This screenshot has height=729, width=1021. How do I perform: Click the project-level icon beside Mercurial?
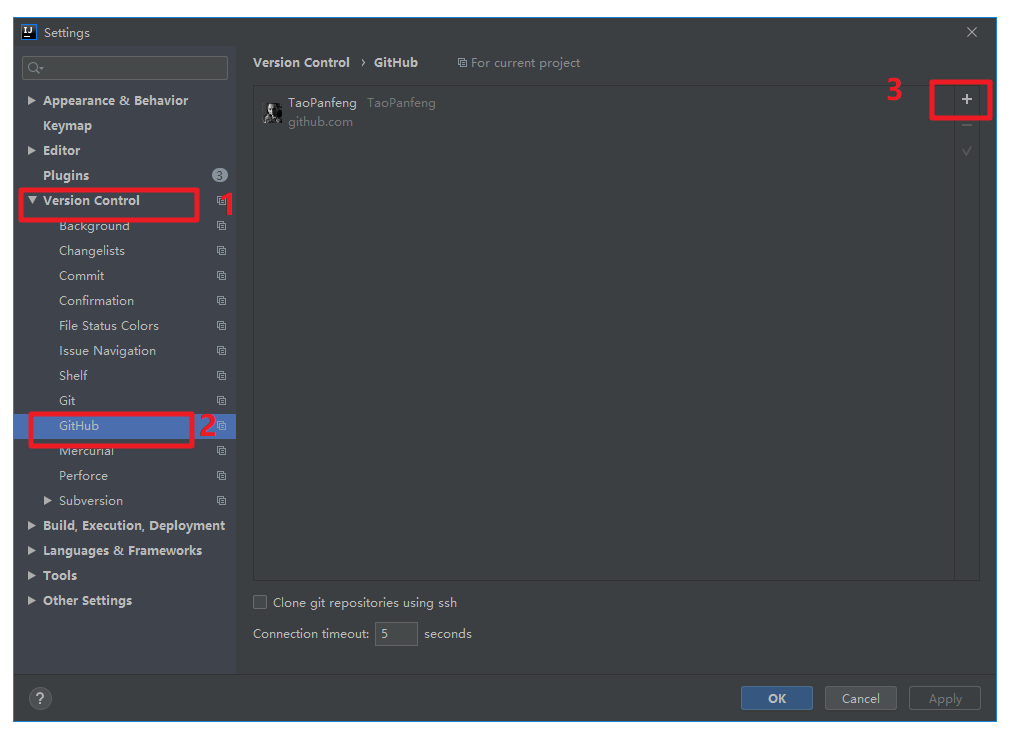click(x=221, y=450)
